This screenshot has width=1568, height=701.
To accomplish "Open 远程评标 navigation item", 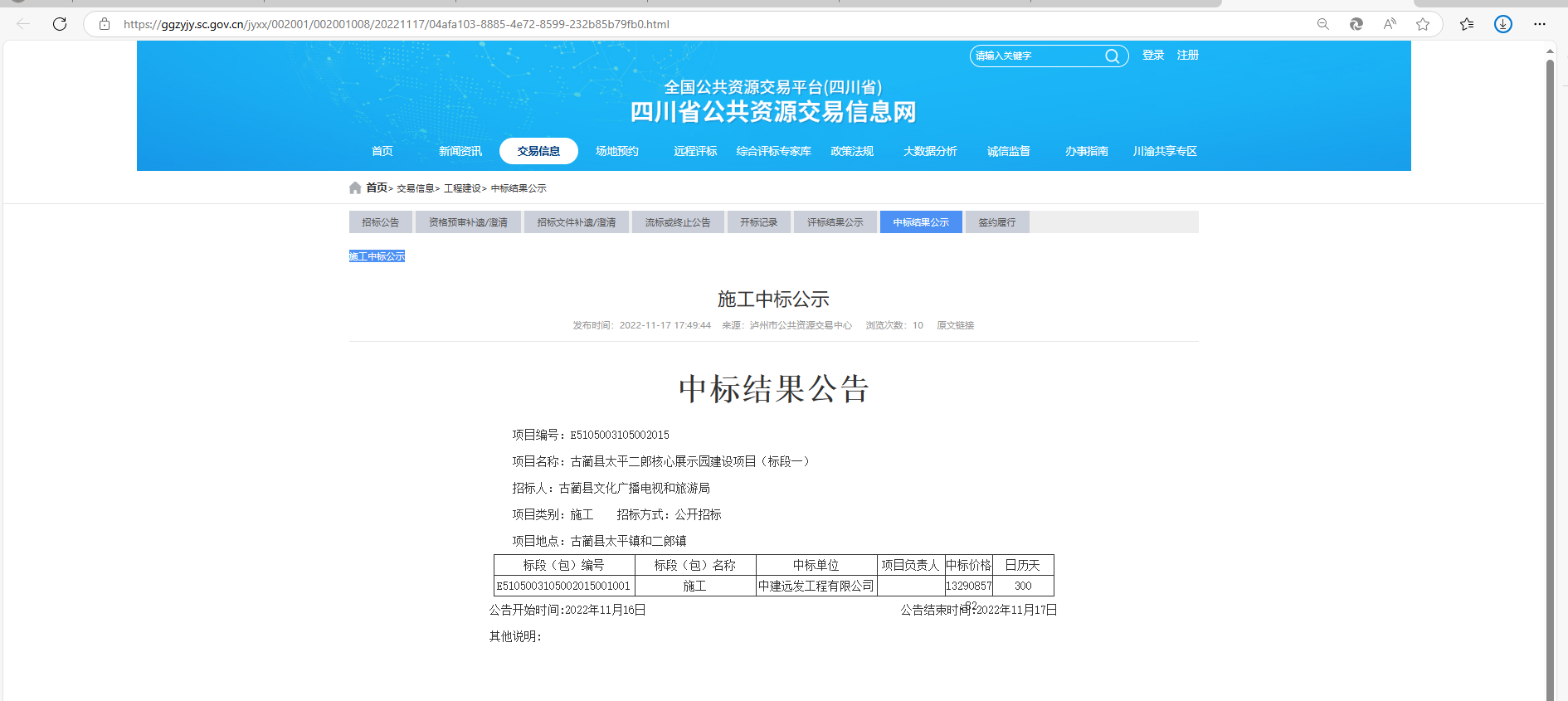I will pyautogui.click(x=695, y=151).
